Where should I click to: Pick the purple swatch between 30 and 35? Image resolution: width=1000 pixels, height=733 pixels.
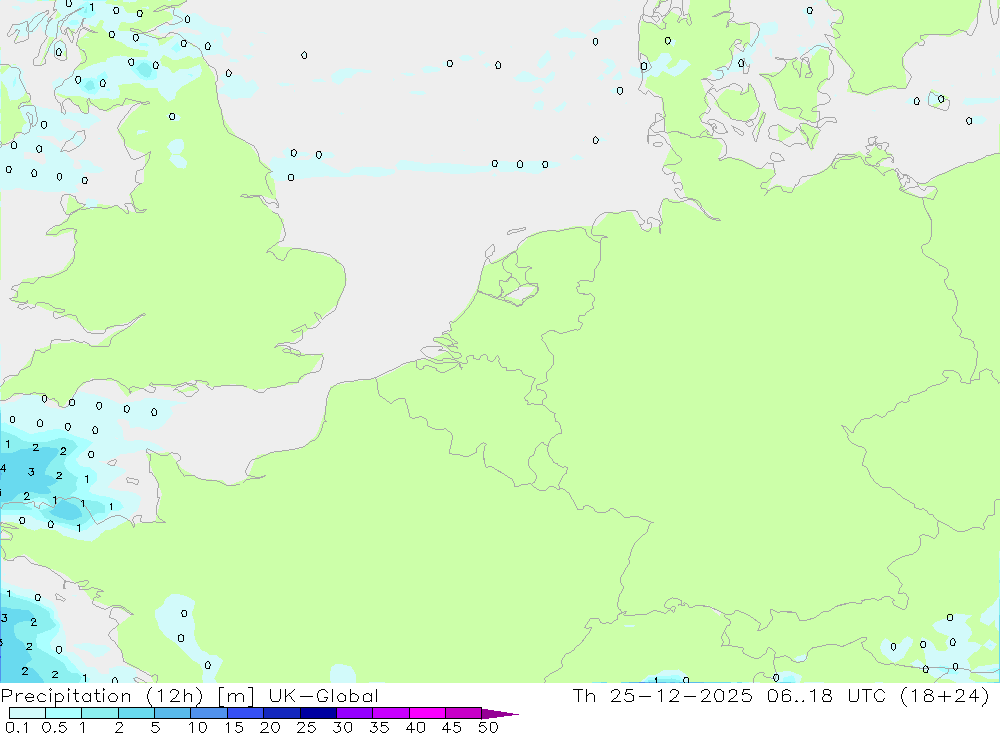click(354, 713)
